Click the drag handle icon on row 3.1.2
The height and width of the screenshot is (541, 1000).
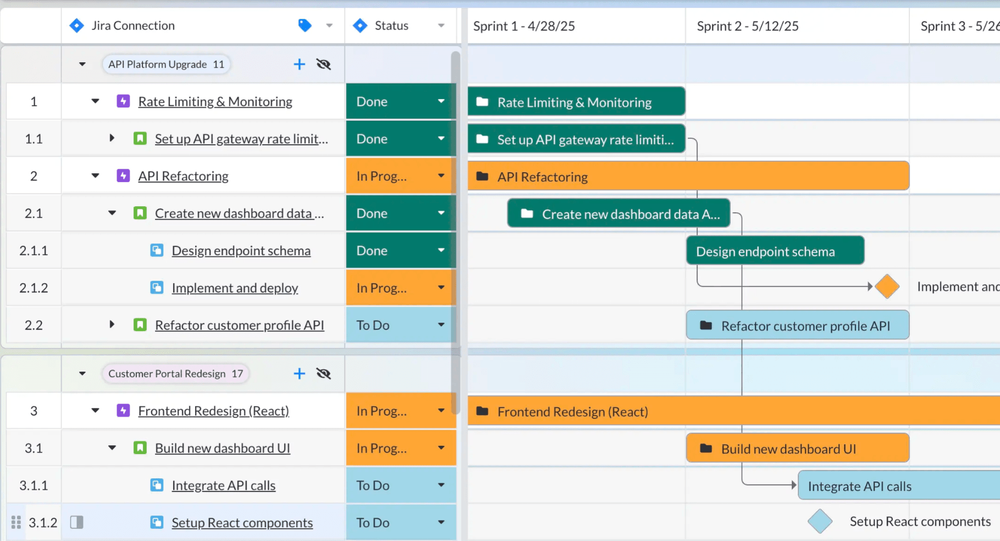tap(15, 522)
